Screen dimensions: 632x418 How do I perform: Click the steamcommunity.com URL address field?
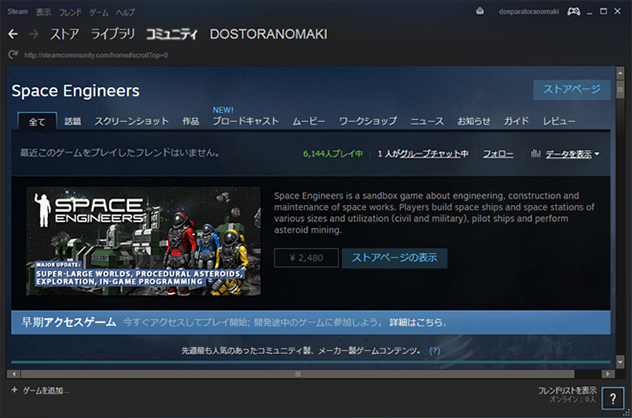coord(96,55)
